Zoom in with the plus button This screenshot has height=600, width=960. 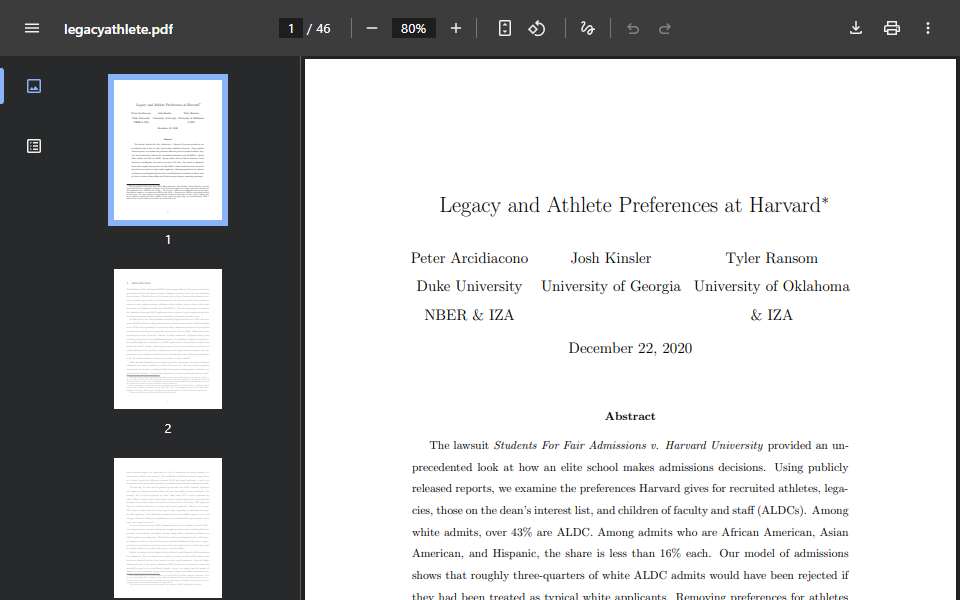tap(456, 28)
